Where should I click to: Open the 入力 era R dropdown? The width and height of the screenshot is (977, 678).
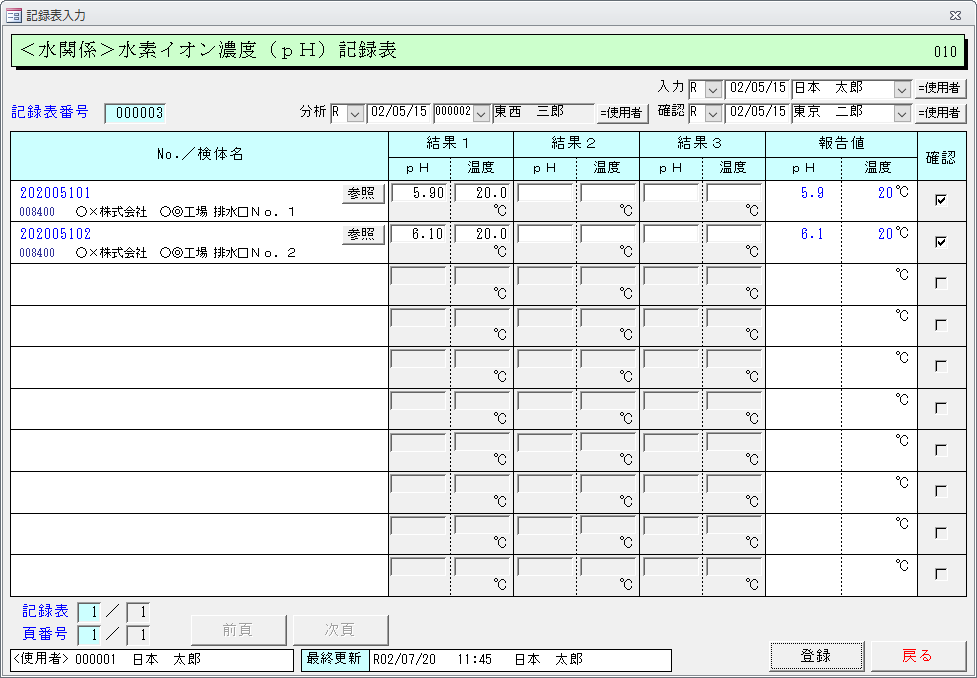(713, 89)
